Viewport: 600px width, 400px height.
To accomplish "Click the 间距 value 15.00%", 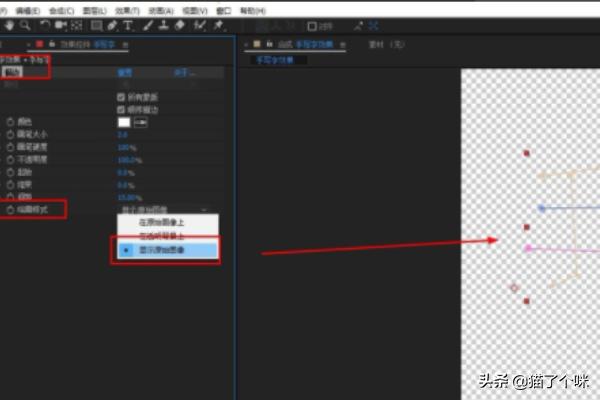I will 129,198.
